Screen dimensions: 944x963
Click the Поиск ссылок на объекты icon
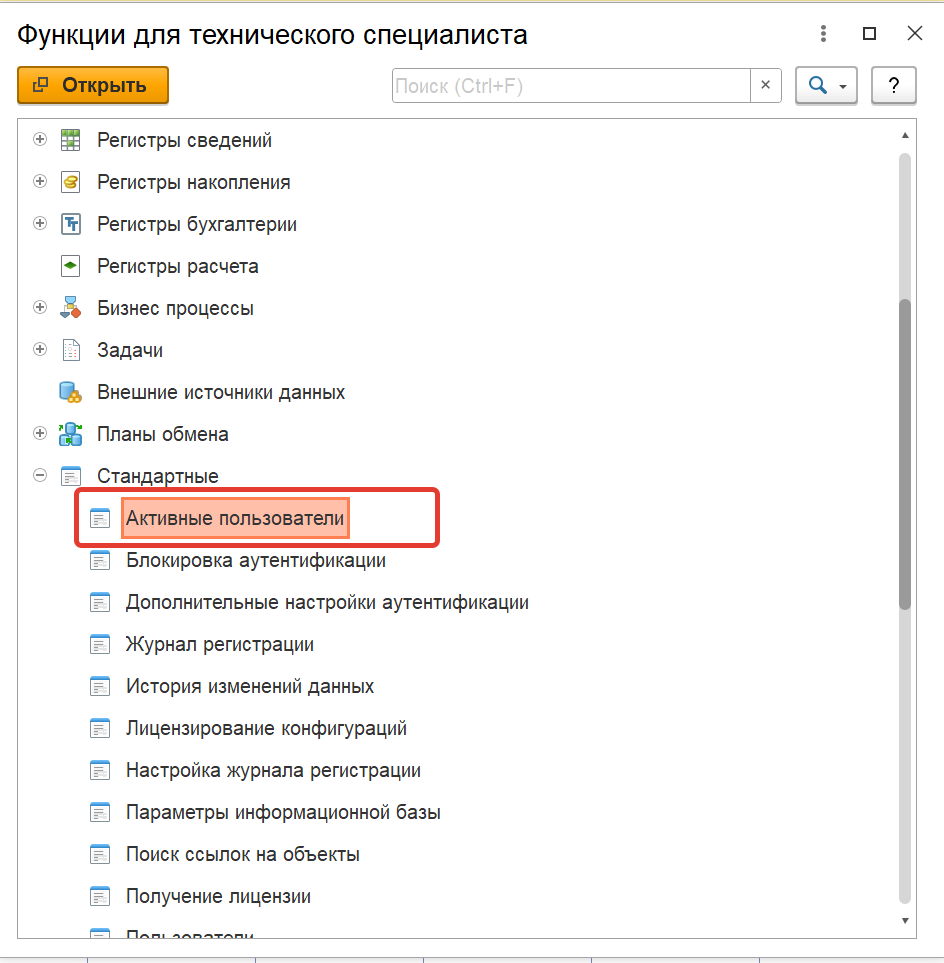(x=100, y=854)
